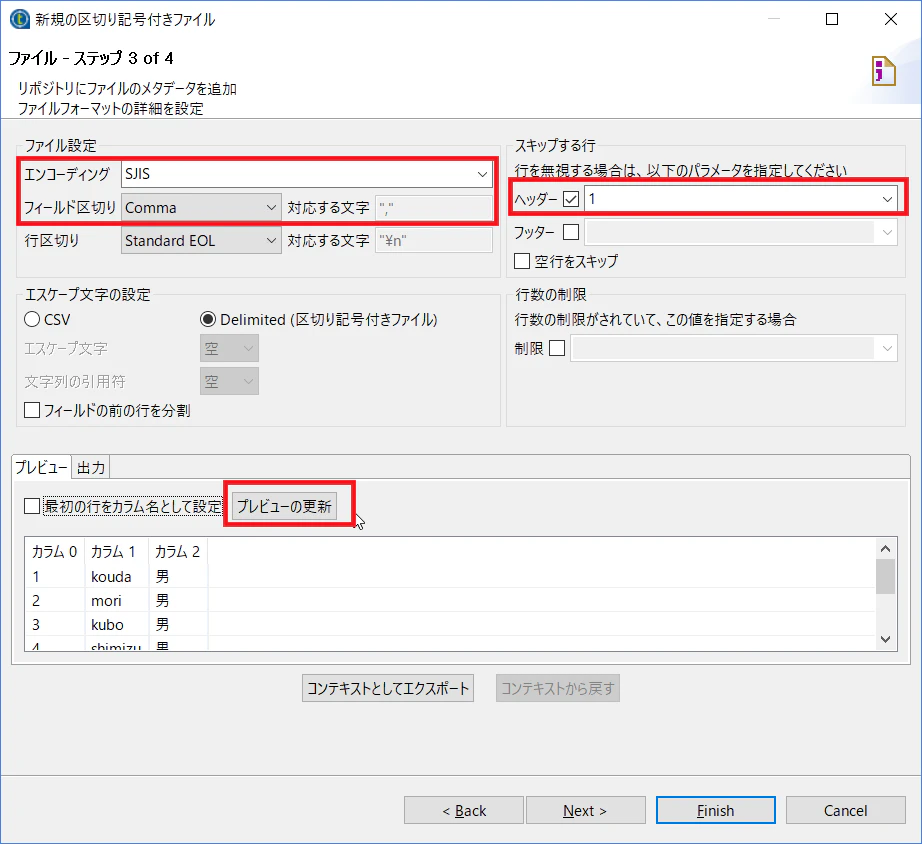Click the delimited file wizard icon in header

click(883, 71)
